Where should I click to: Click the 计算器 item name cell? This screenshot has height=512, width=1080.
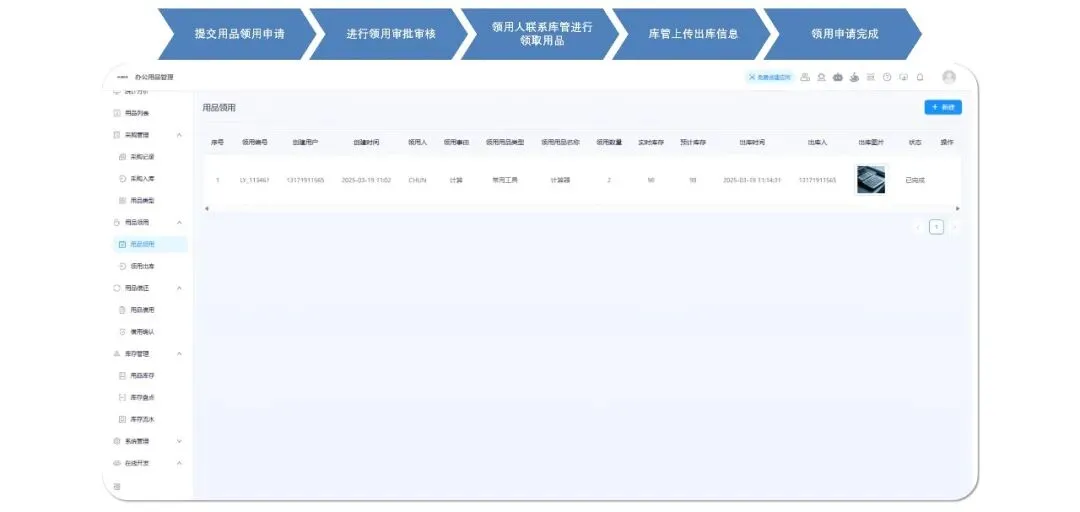coord(560,180)
